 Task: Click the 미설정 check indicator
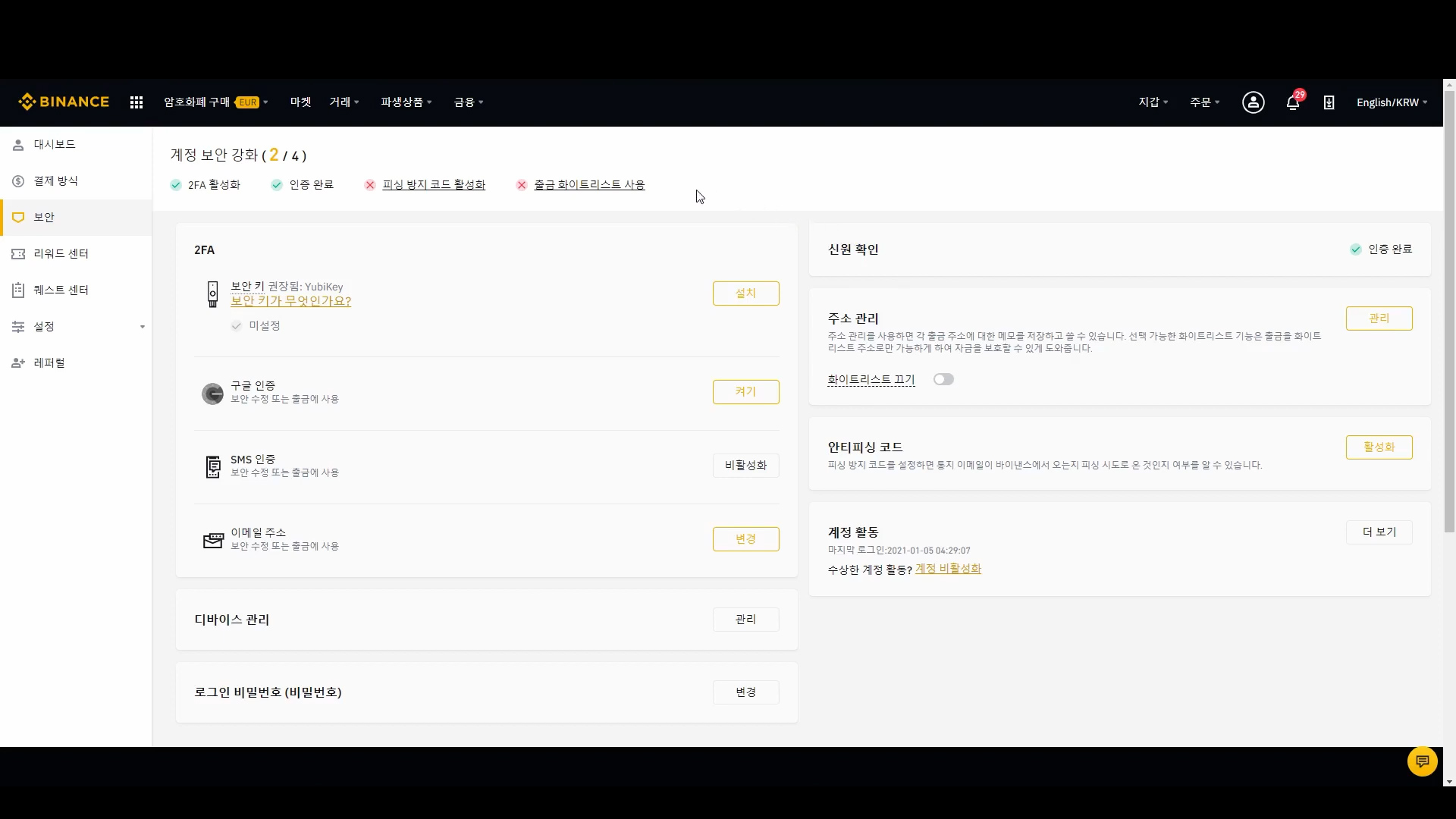click(x=237, y=325)
